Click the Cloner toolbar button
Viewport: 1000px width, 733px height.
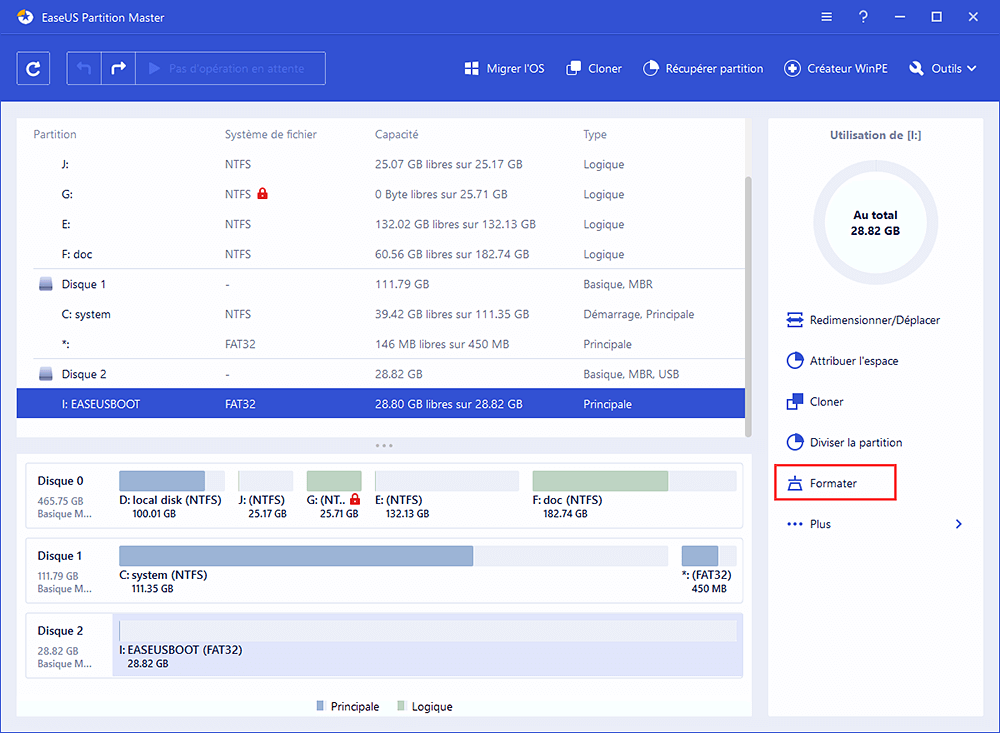coord(594,68)
